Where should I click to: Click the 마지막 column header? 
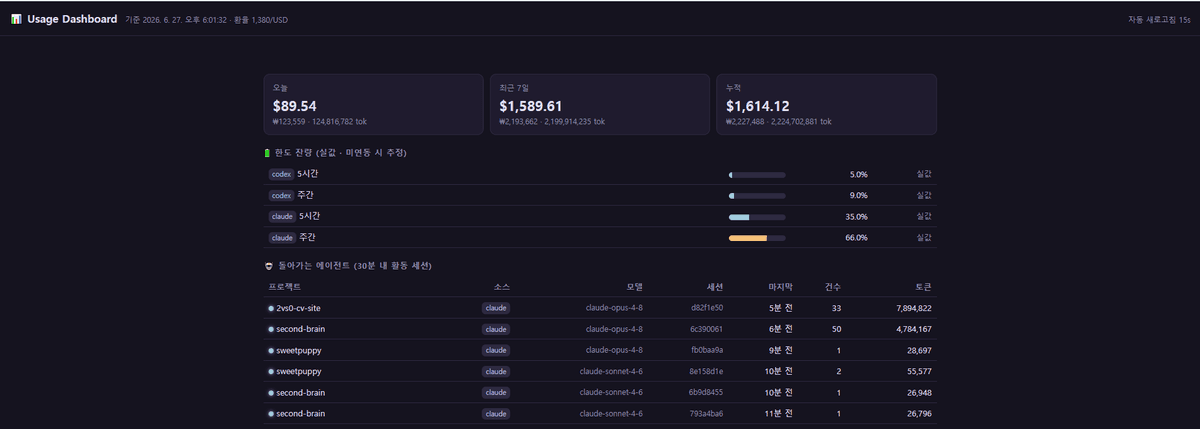[780, 287]
